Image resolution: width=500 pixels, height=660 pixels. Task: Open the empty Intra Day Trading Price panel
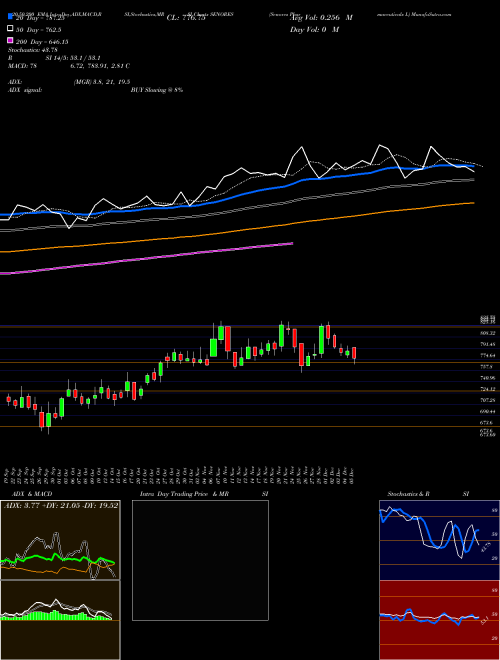(200, 560)
